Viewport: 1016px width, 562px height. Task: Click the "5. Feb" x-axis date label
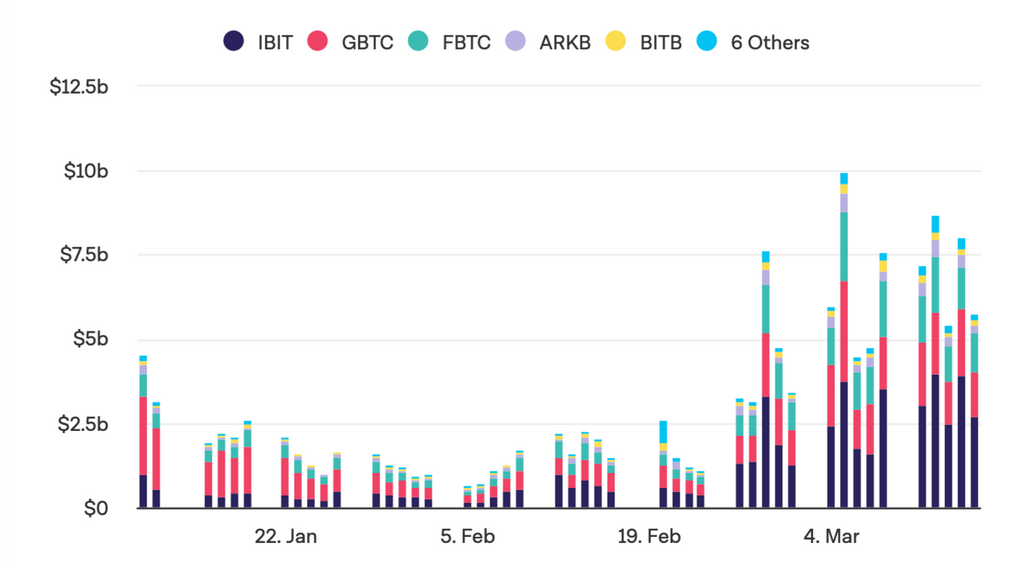tap(468, 537)
